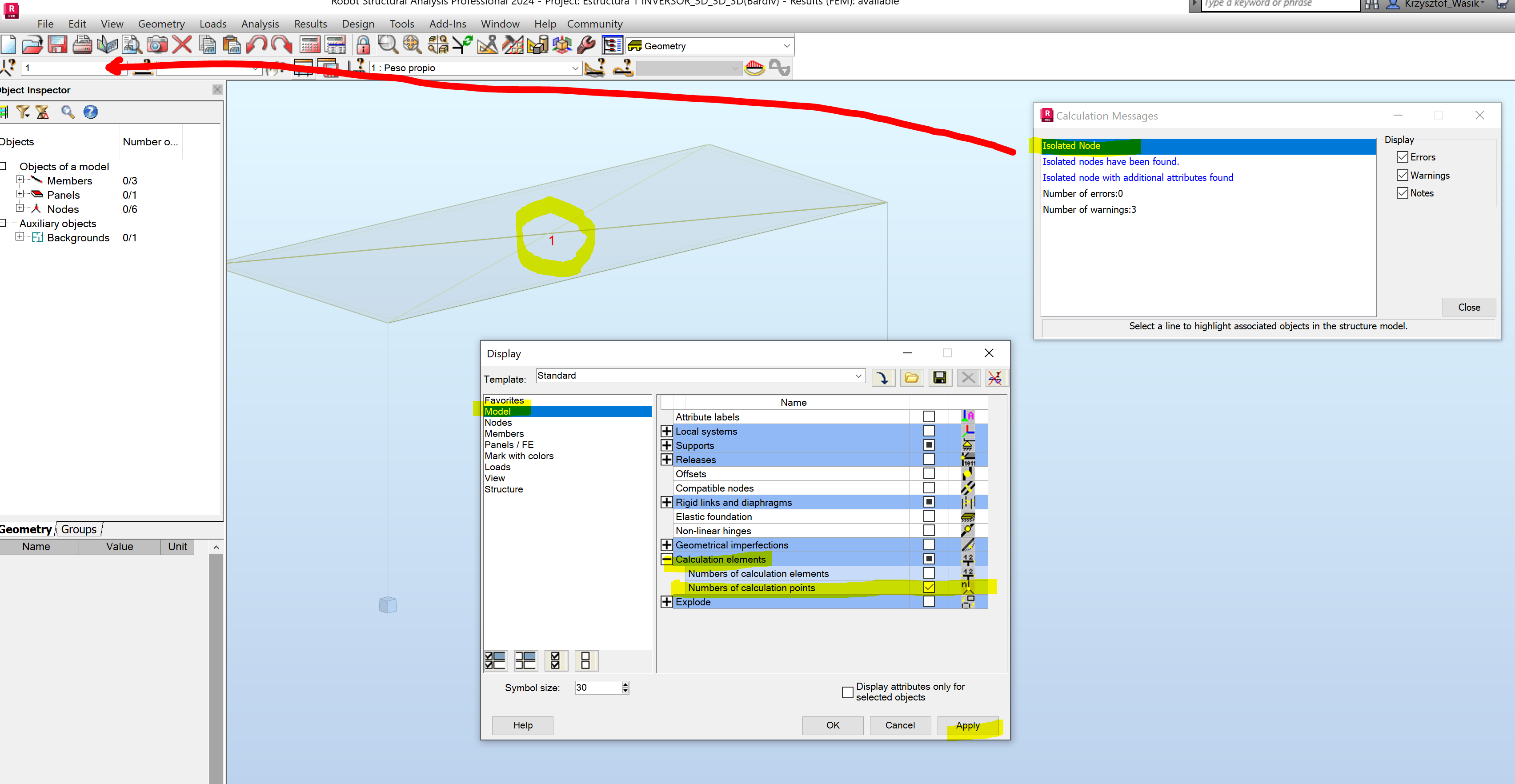Screen dimensions: 1515x784
Task: Save the display template with the floppy icon
Action: 939,378
